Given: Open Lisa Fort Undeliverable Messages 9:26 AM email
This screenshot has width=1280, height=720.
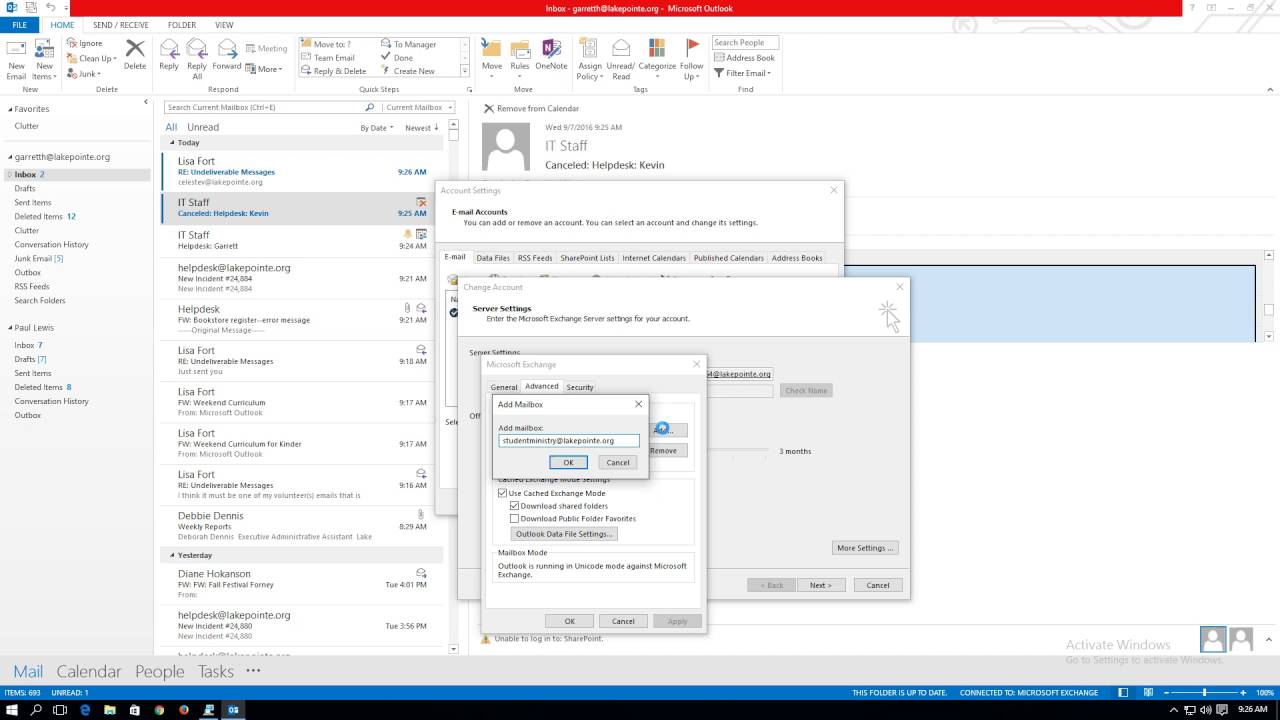Looking at the screenshot, I should (x=302, y=171).
